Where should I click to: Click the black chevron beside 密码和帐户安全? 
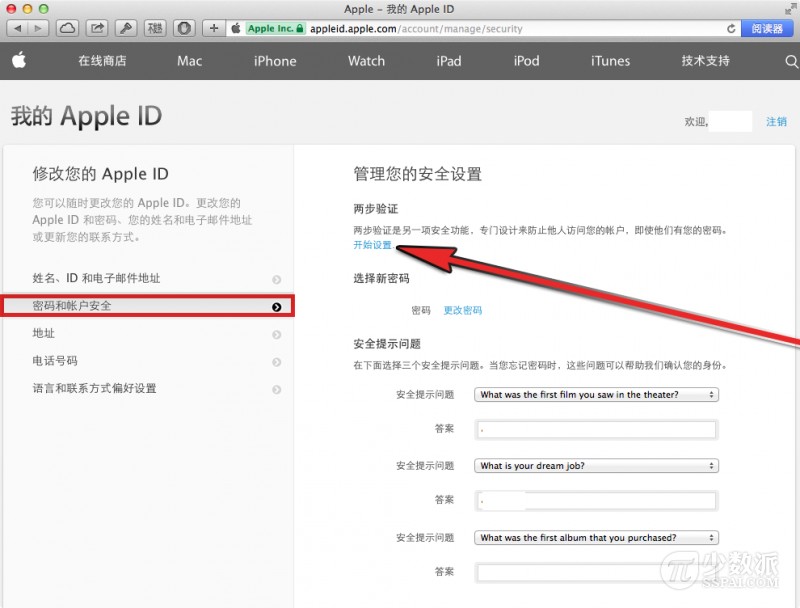(277, 307)
